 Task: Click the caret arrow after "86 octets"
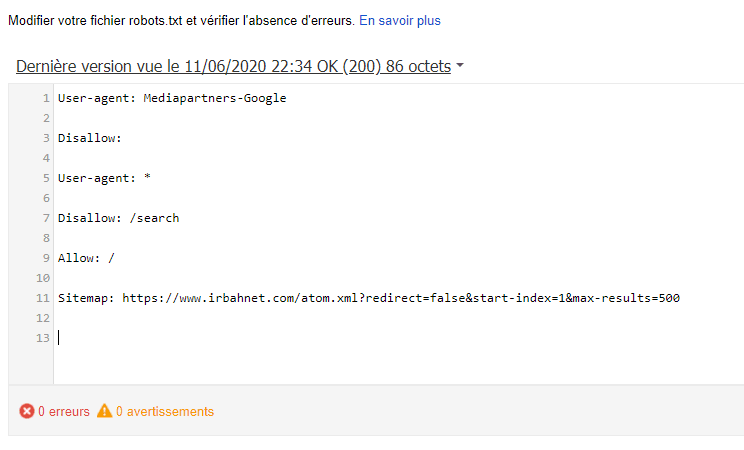point(460,67)
